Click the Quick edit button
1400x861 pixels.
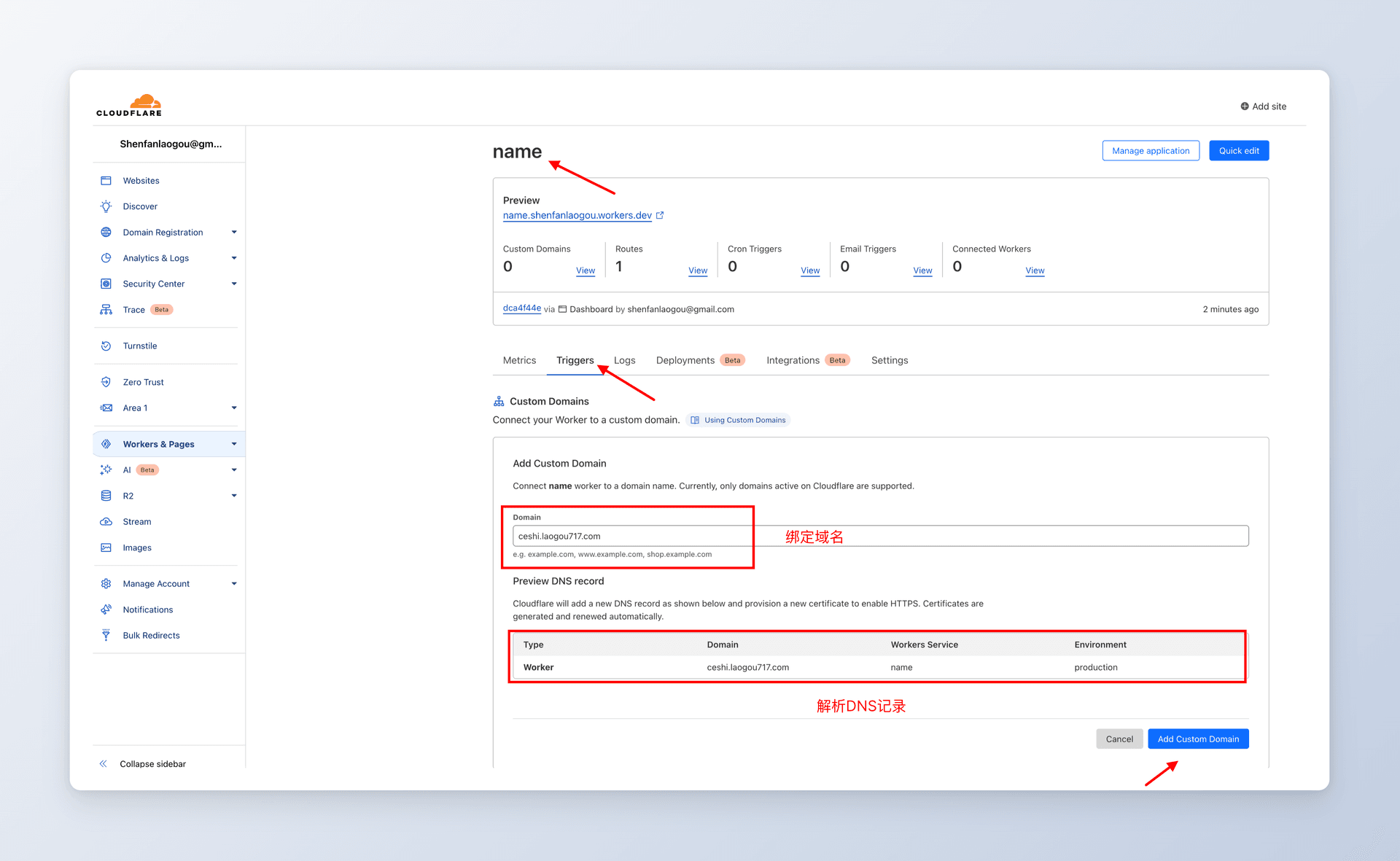1239,151
